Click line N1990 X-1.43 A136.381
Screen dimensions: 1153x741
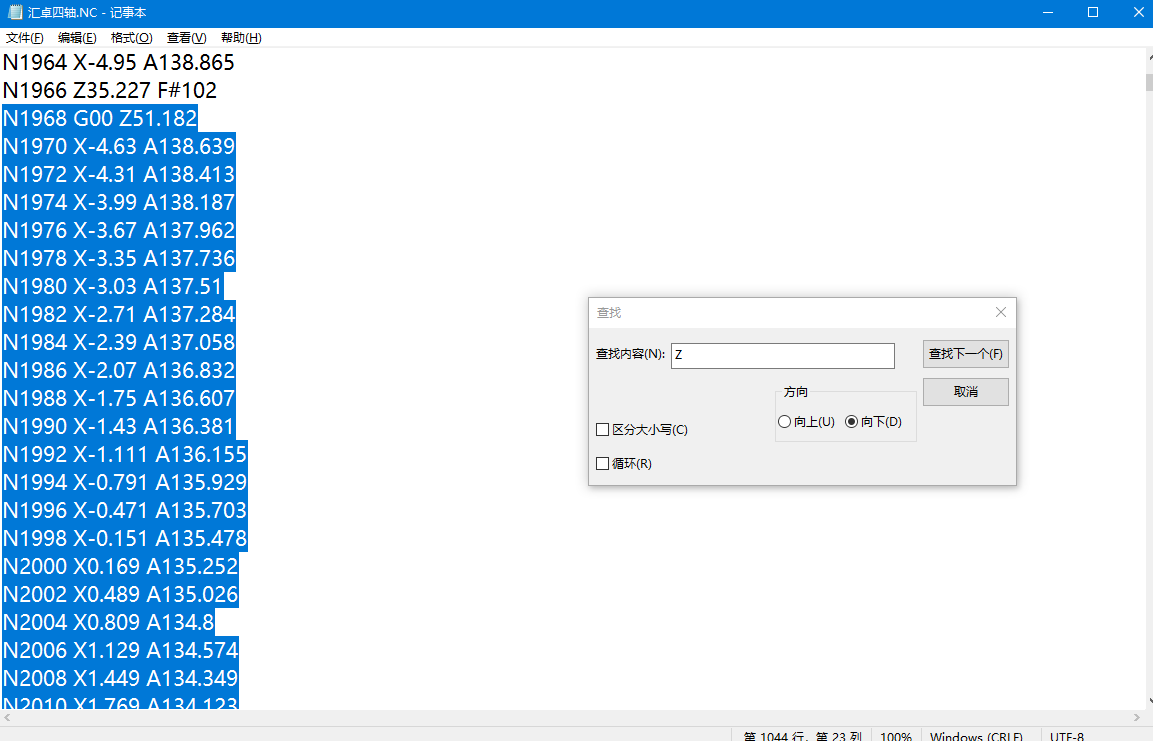coord(118,426)
